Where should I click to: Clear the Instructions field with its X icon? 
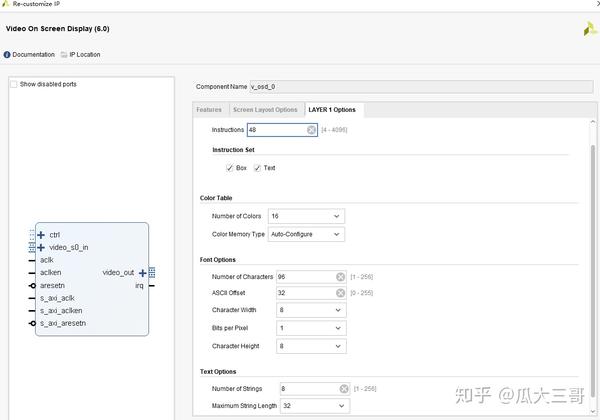tap(311, 130)
